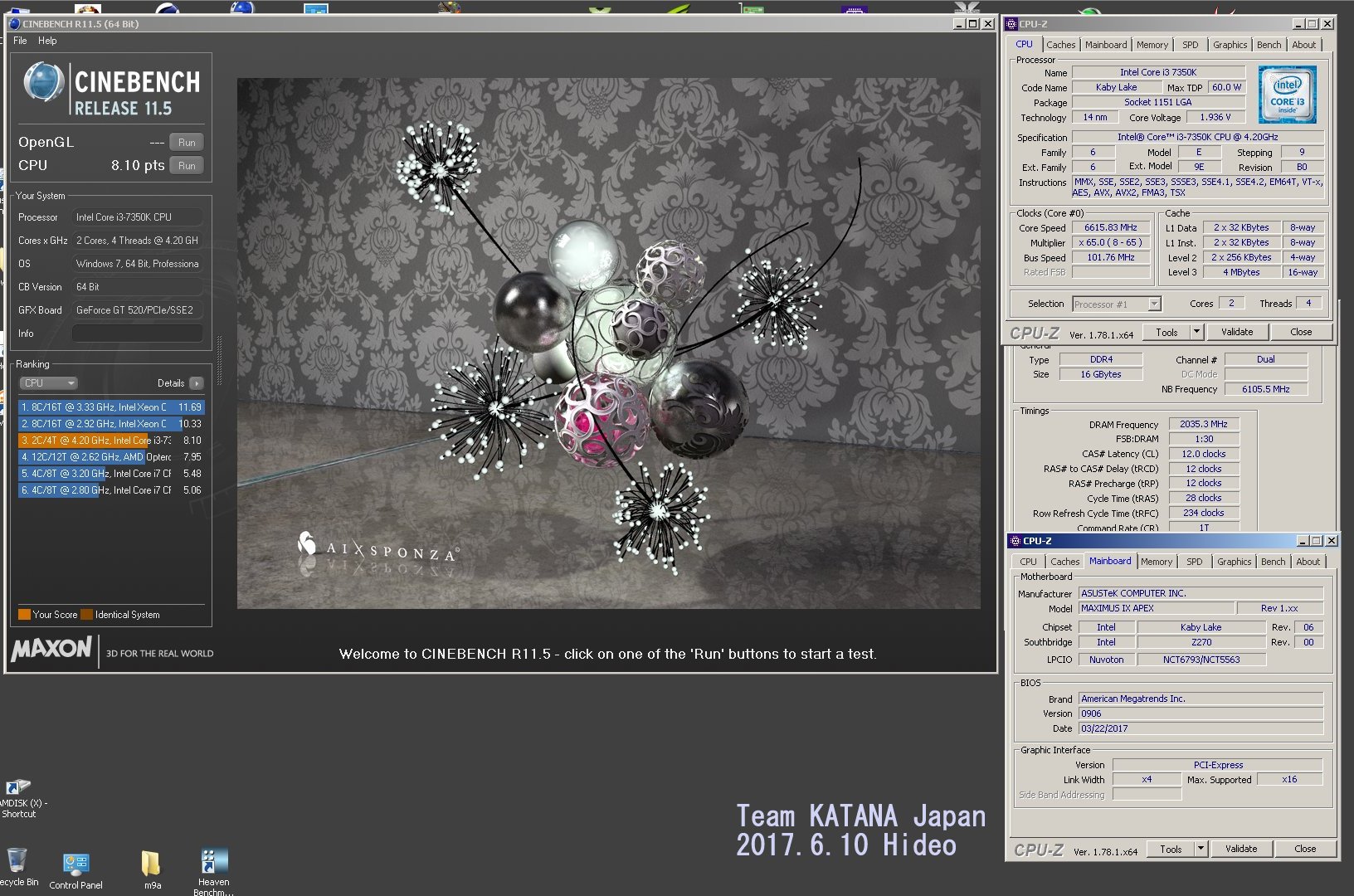Click the rendered spheres preview image
This screenshot has height=896, width=1354.
coord(608,343)
